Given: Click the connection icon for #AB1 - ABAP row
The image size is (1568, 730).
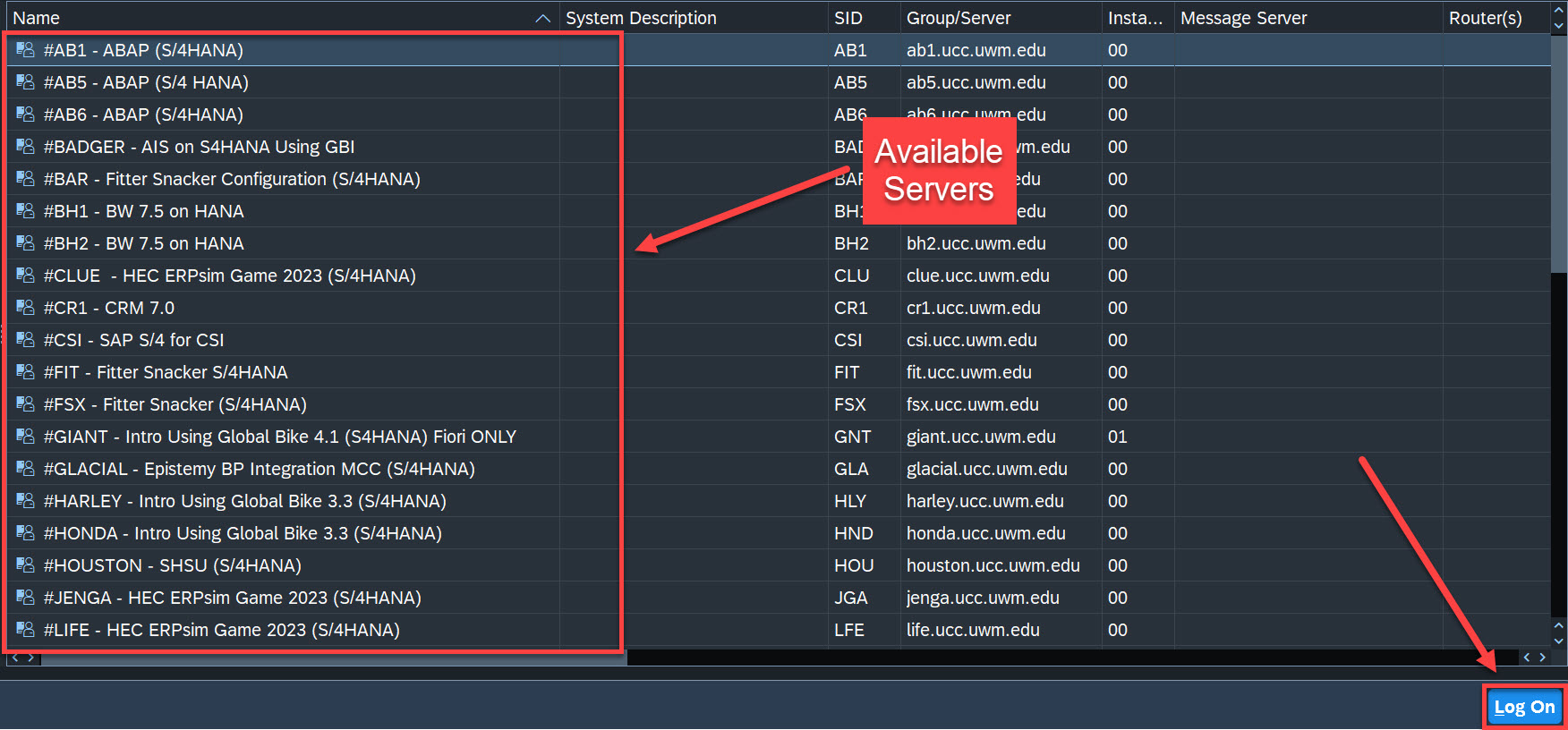Looking at the screenshot, I should pyautogui.click(x=25, y=50).
